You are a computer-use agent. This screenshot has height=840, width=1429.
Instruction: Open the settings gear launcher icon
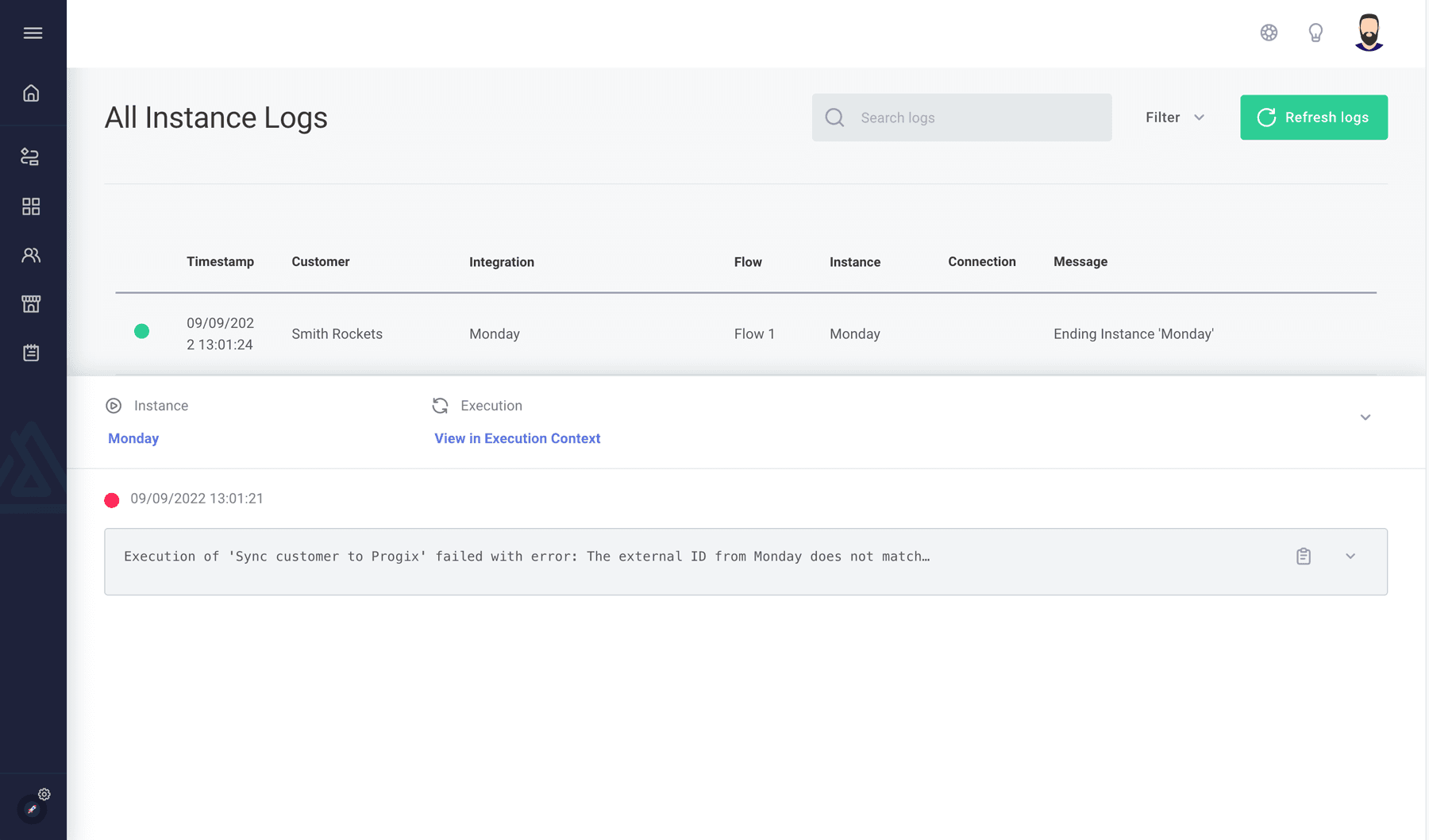pyautogui.click(x=44, y=795)
